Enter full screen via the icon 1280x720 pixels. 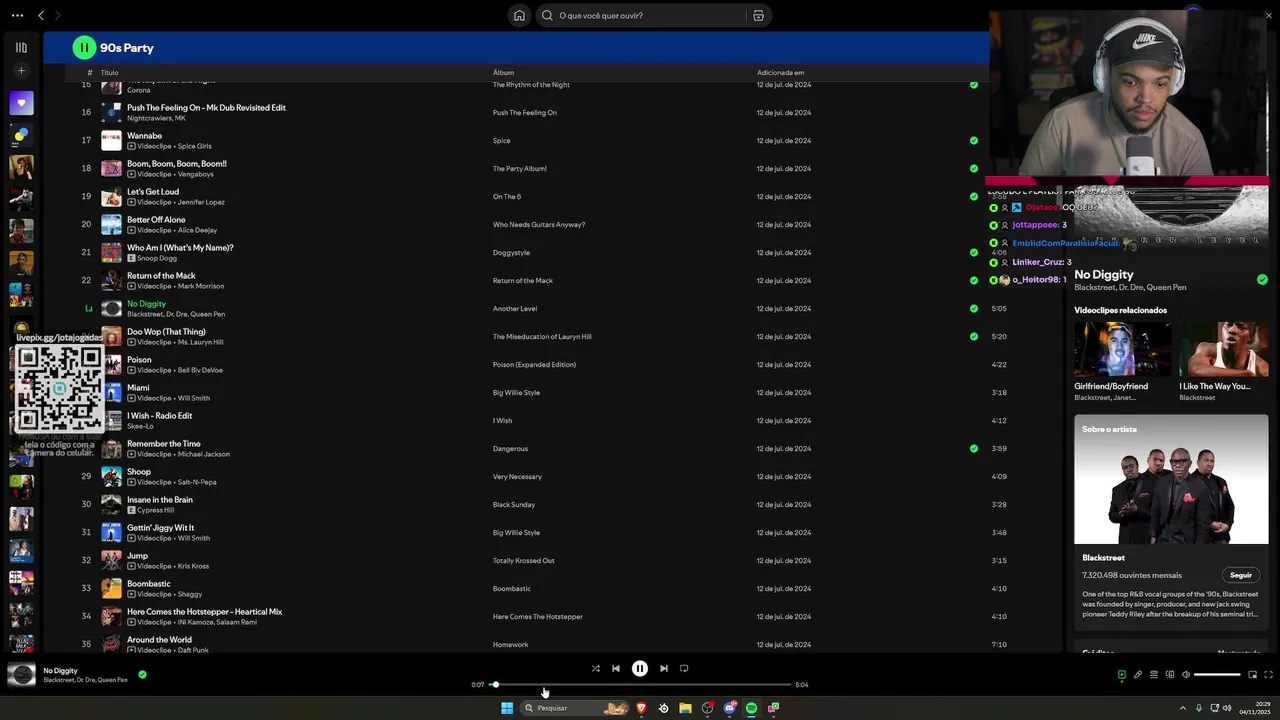pyautogui.click(x=1268, y=675)
